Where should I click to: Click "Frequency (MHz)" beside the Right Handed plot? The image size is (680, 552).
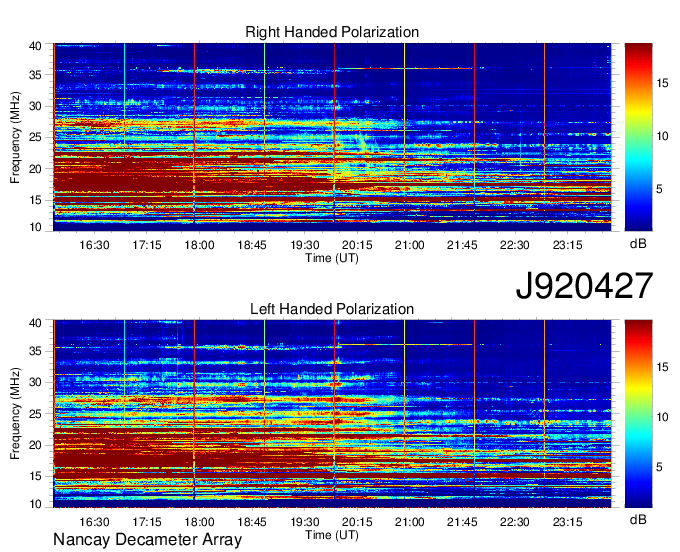[15, 137]
